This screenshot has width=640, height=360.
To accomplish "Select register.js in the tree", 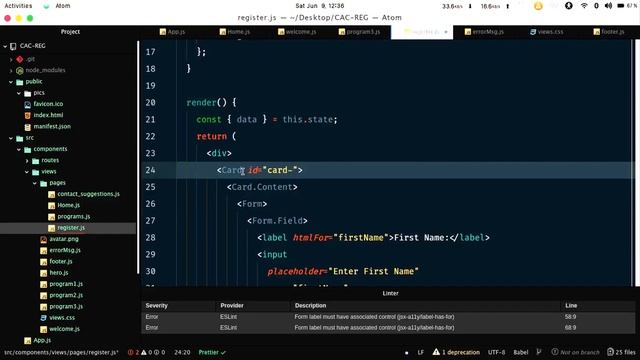I will coord(71,228).
